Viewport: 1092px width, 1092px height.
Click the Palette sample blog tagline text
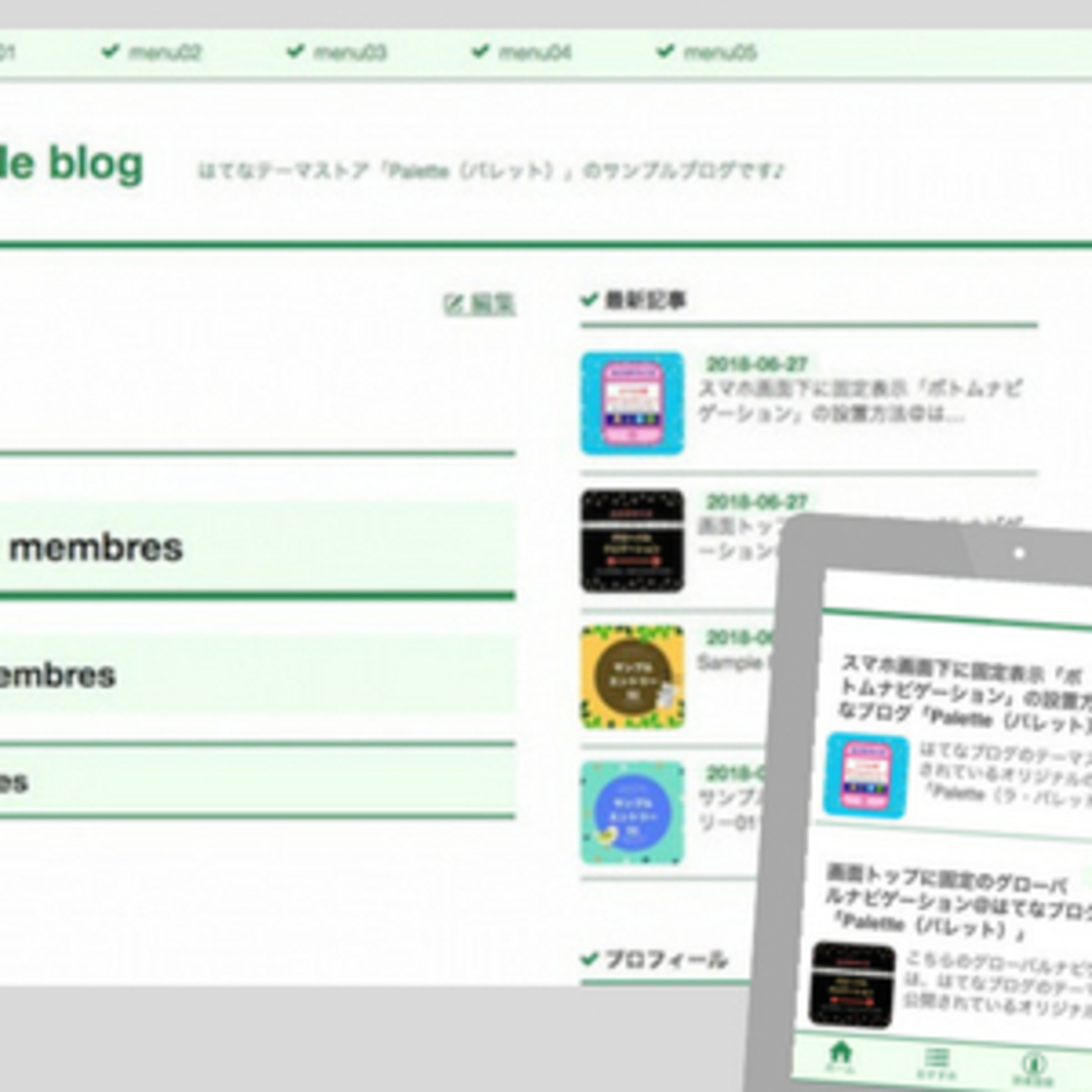click(x=491, y=171)
